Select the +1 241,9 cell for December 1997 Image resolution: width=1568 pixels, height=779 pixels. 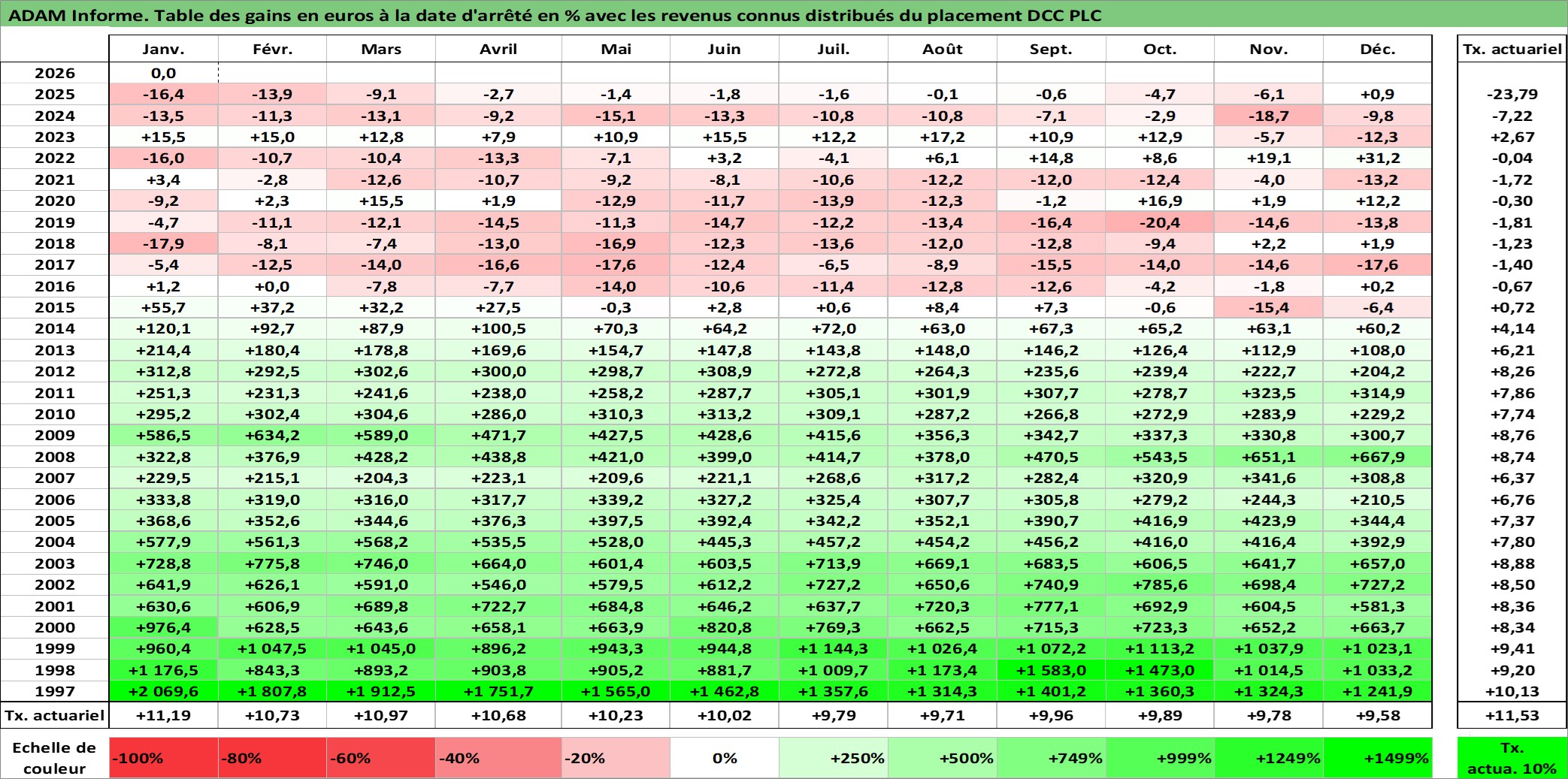[x=1378, y=691]
